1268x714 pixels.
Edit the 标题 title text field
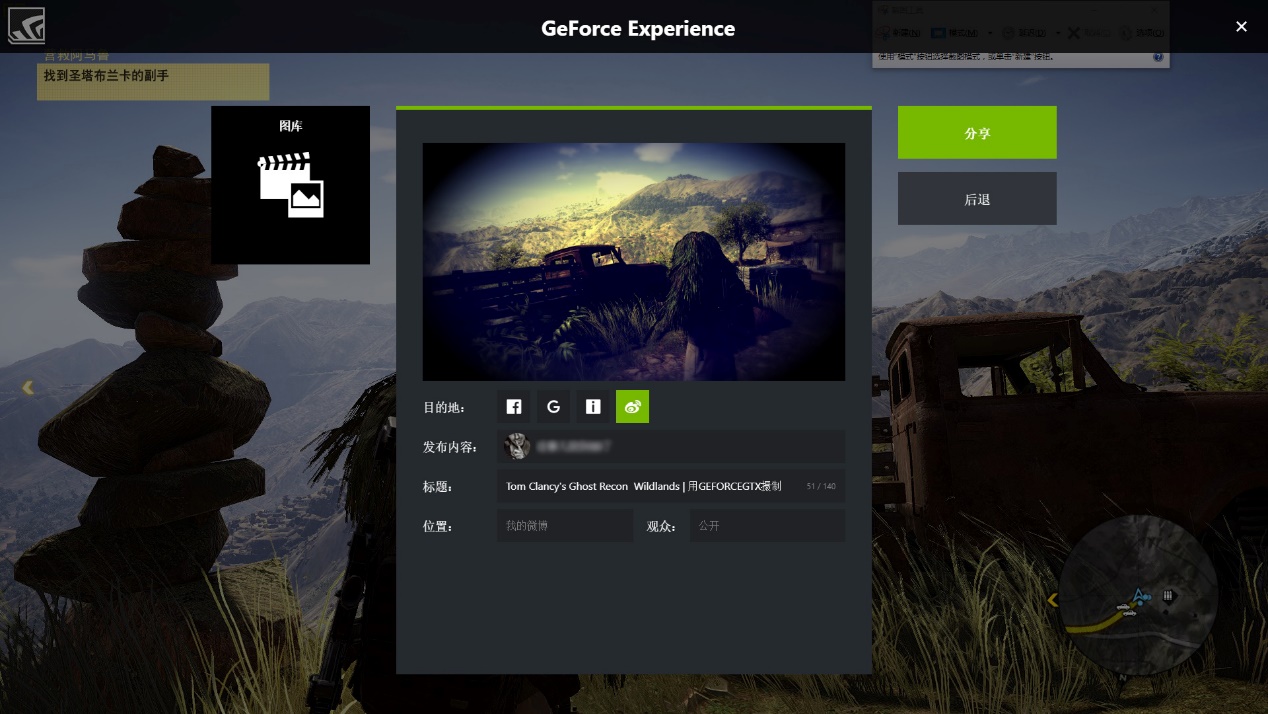click(671, 486)
